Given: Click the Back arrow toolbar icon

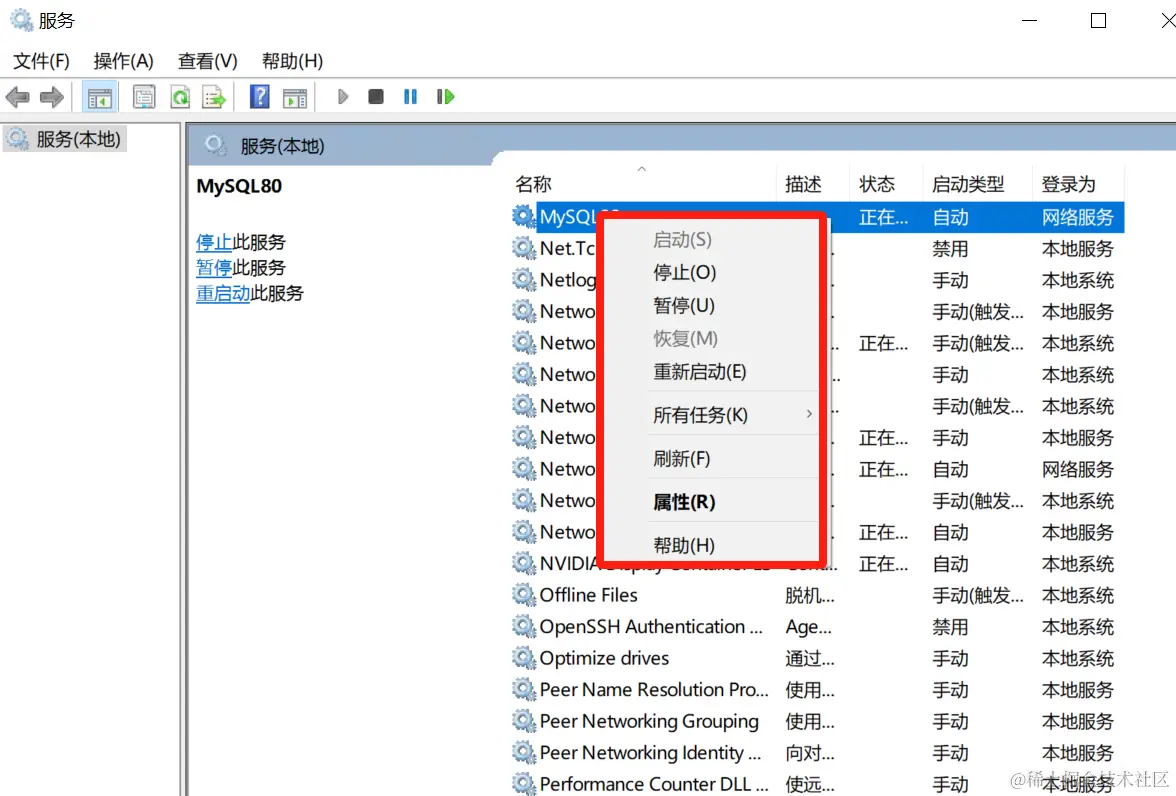Looking at the screenshot, I should pos(17,97).
